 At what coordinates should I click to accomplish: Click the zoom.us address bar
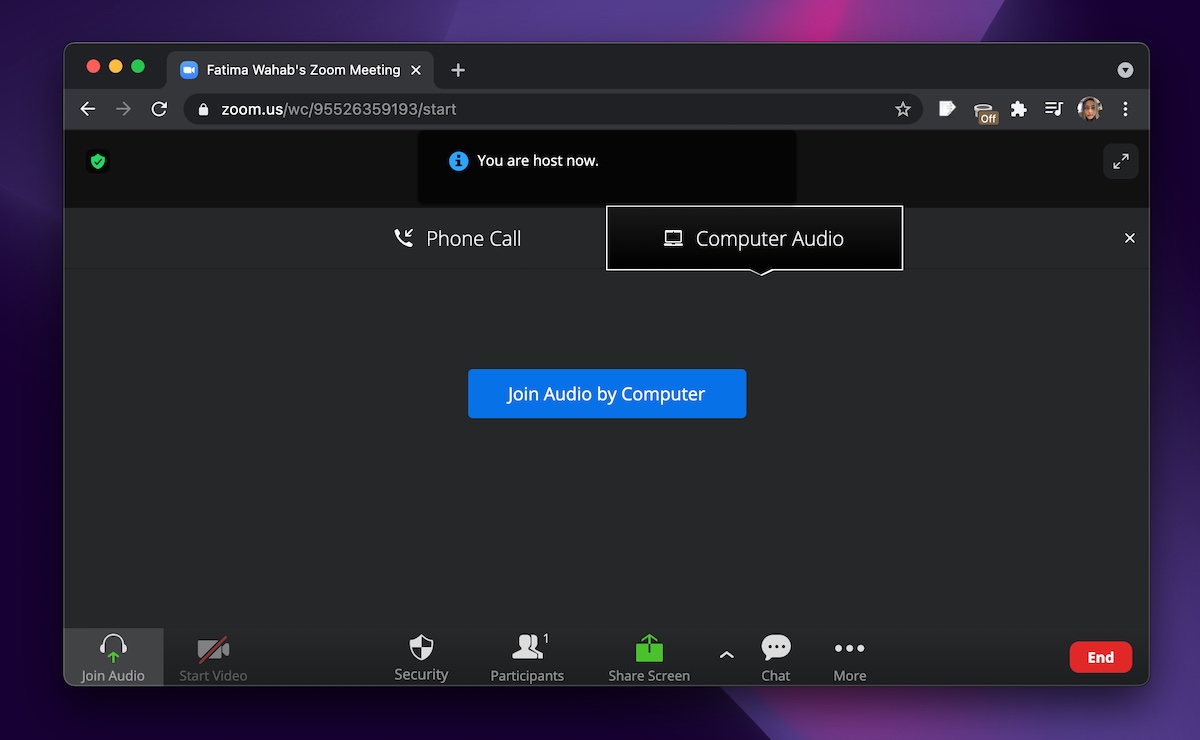554,109
